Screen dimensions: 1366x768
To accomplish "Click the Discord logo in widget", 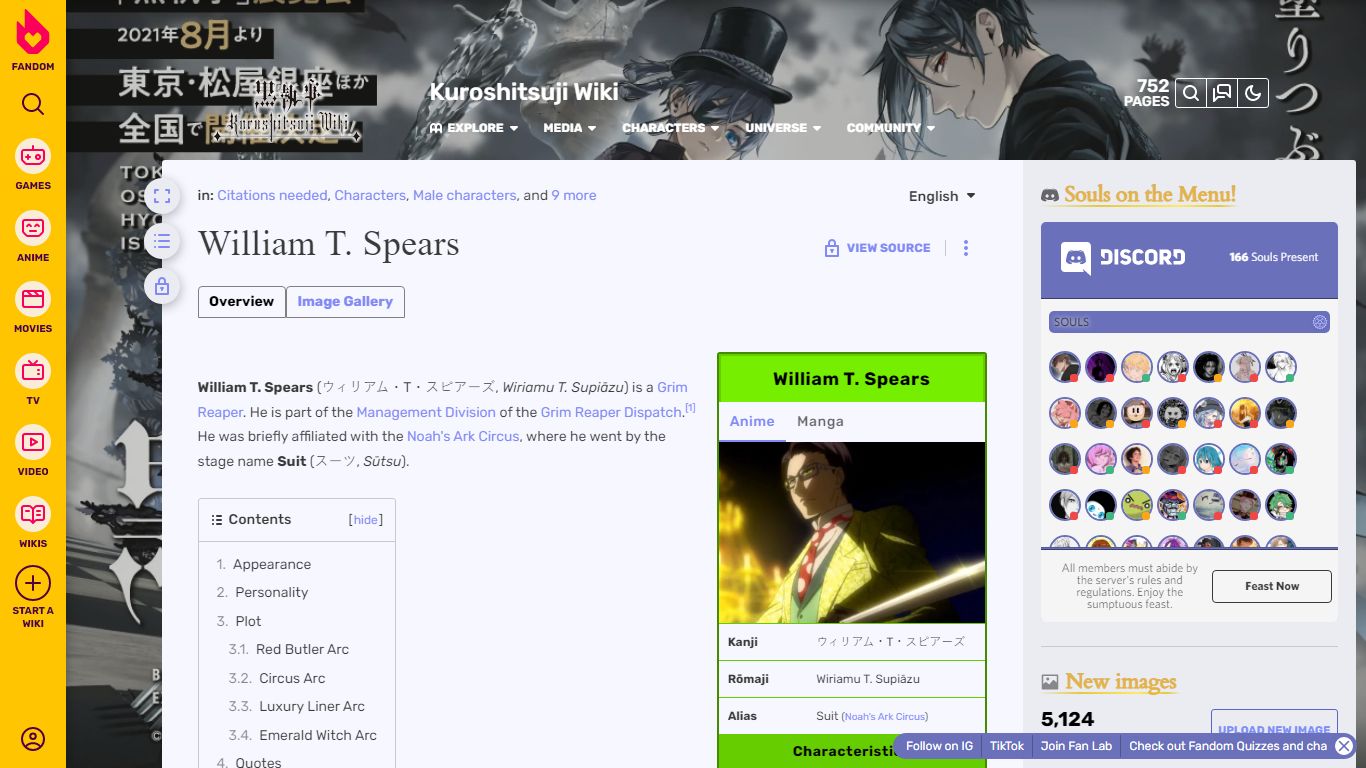I will click(x=1123, y=257).
